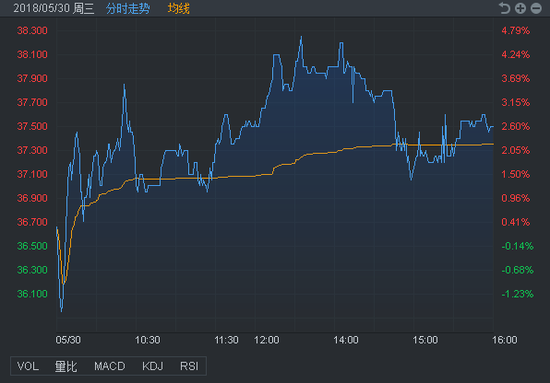Zoom in with the plus icon
This screenshot has height=383, width=550.
coord(520,8)
